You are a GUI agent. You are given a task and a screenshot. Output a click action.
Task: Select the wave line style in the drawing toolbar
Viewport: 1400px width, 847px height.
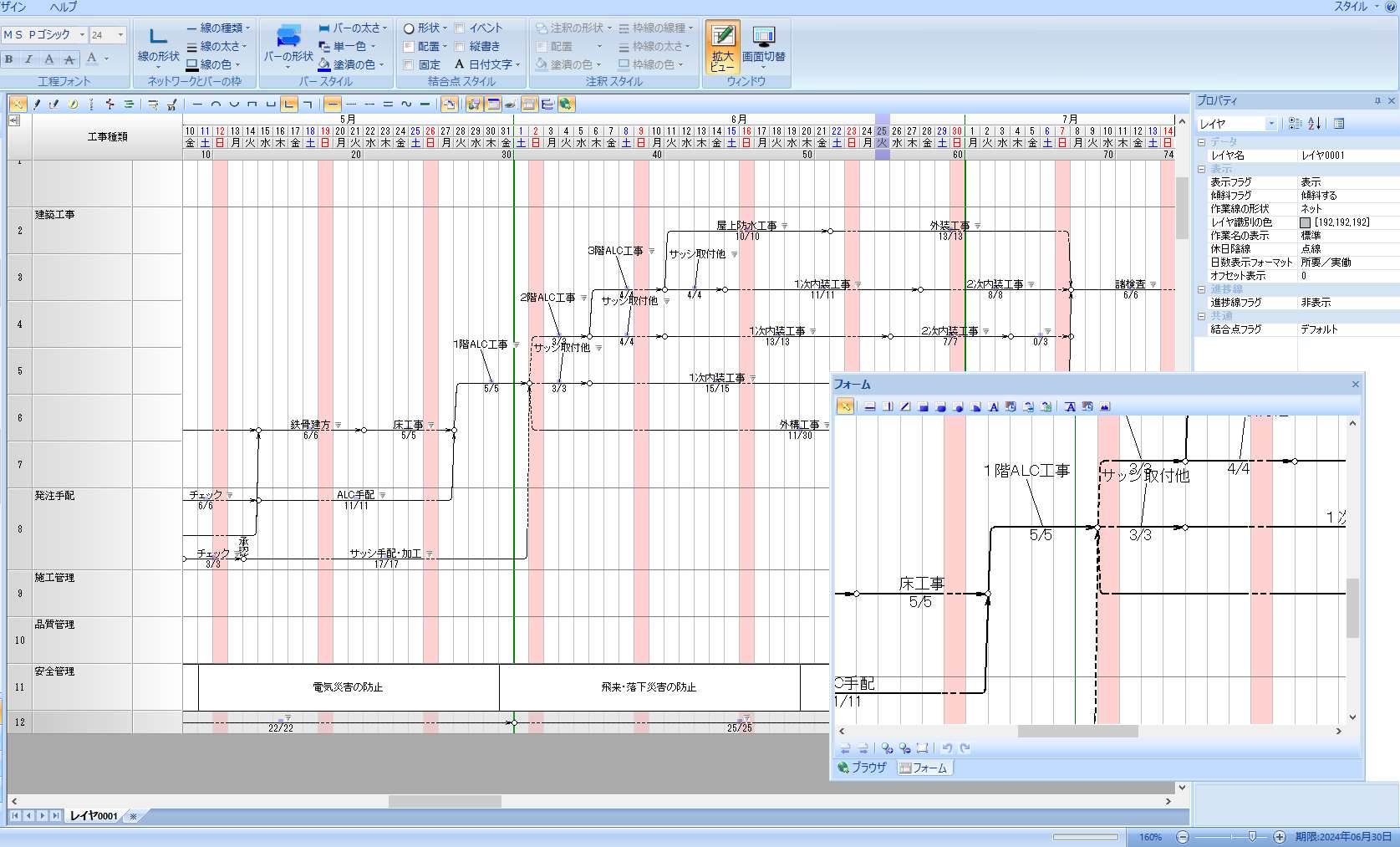(406, 105)
